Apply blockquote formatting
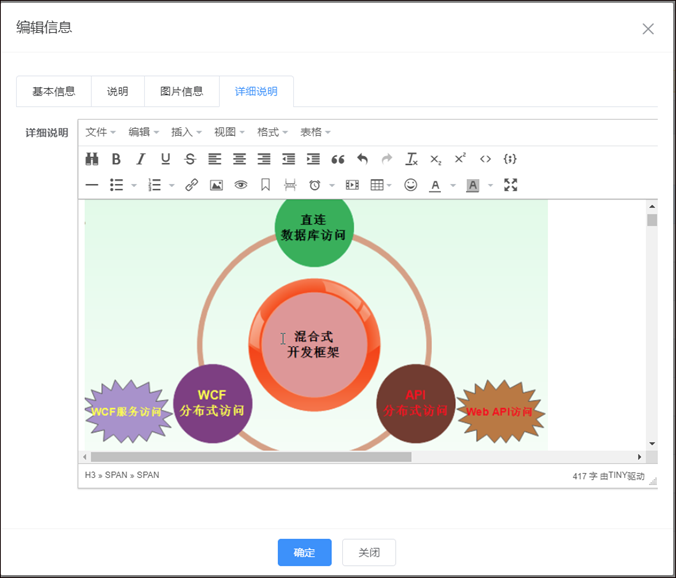The image size is (676, 578). pyautogui.click(x=338, y=159)
